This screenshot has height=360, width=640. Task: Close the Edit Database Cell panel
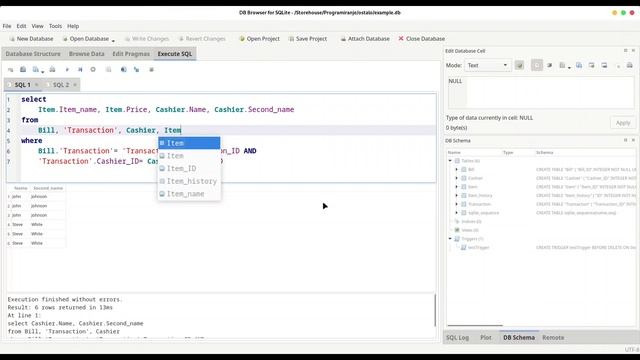633,51
